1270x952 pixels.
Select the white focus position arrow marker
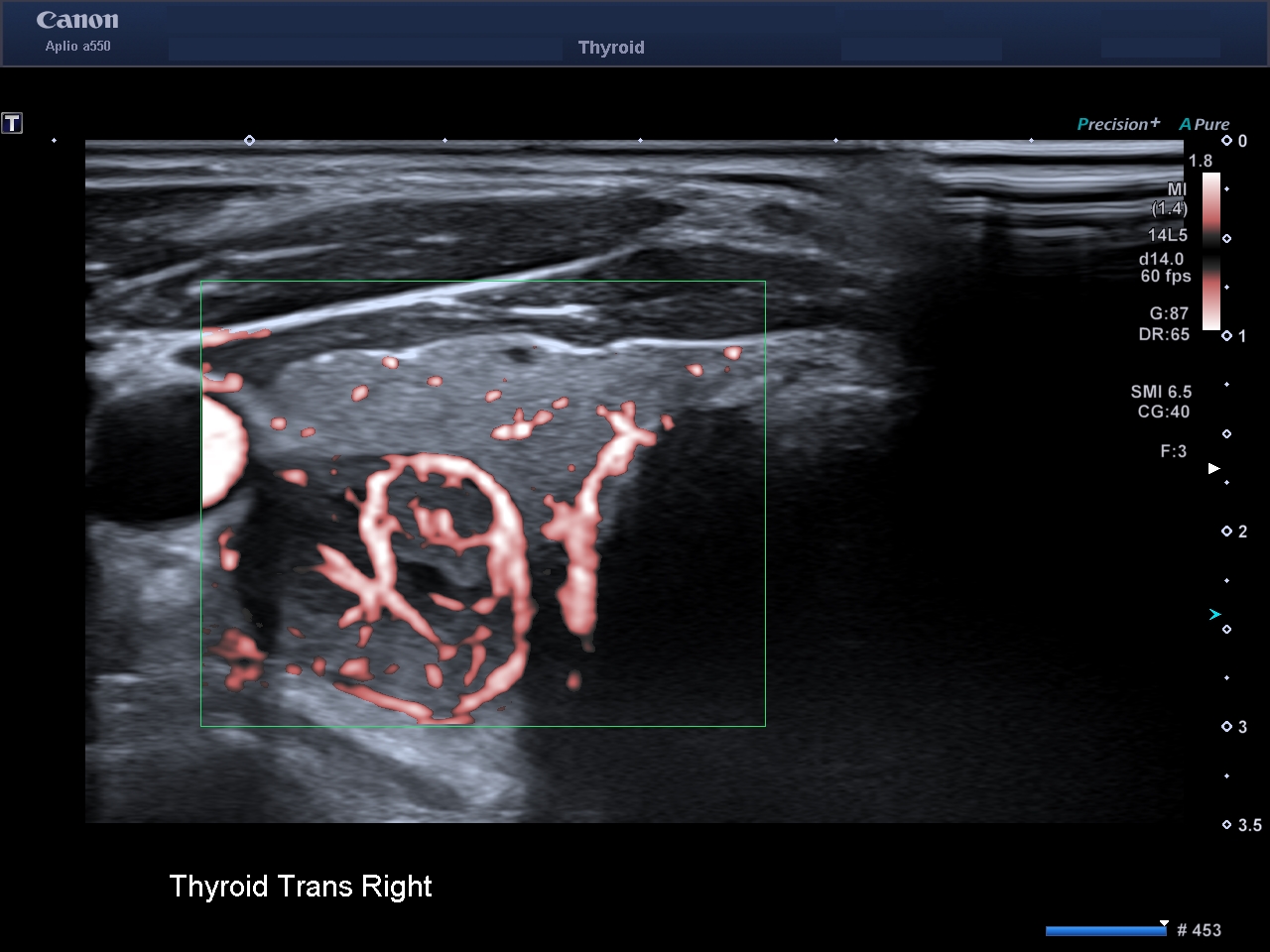(1213, 468)
